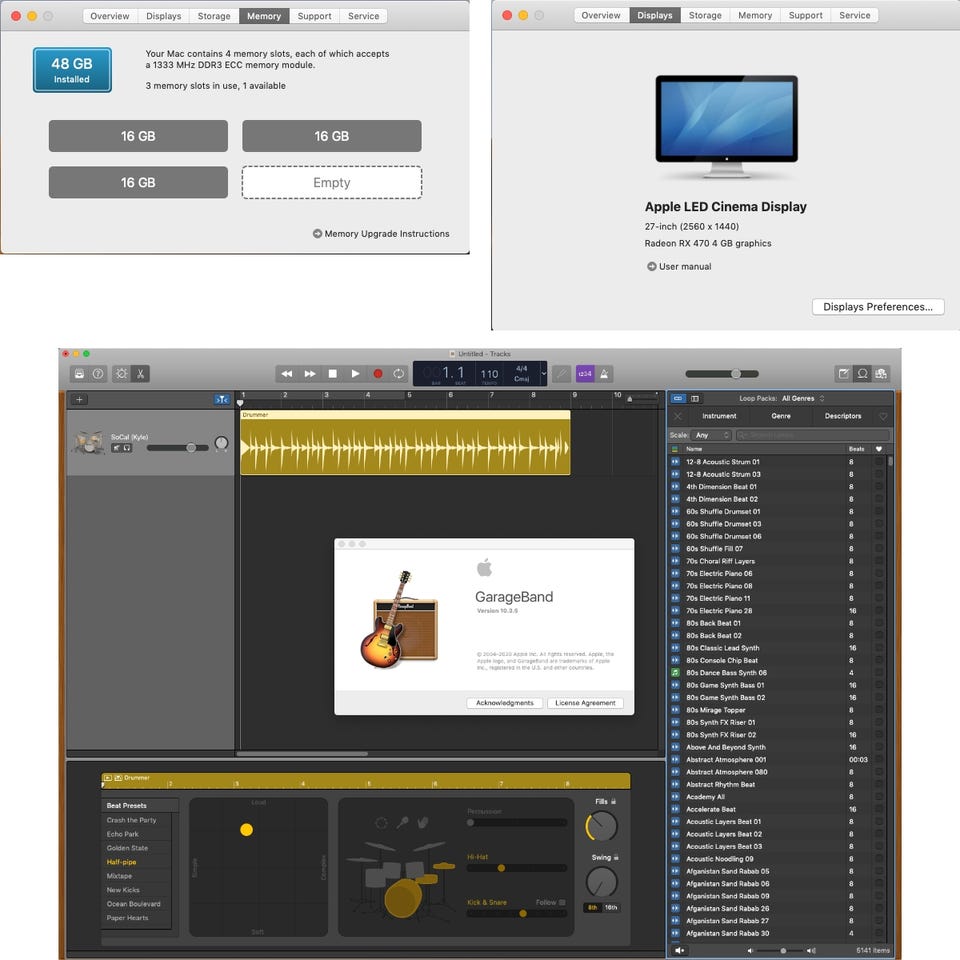Screen dimensions: 960x960
Task: Open the Smart Controls dial icon
Action: 122,373
